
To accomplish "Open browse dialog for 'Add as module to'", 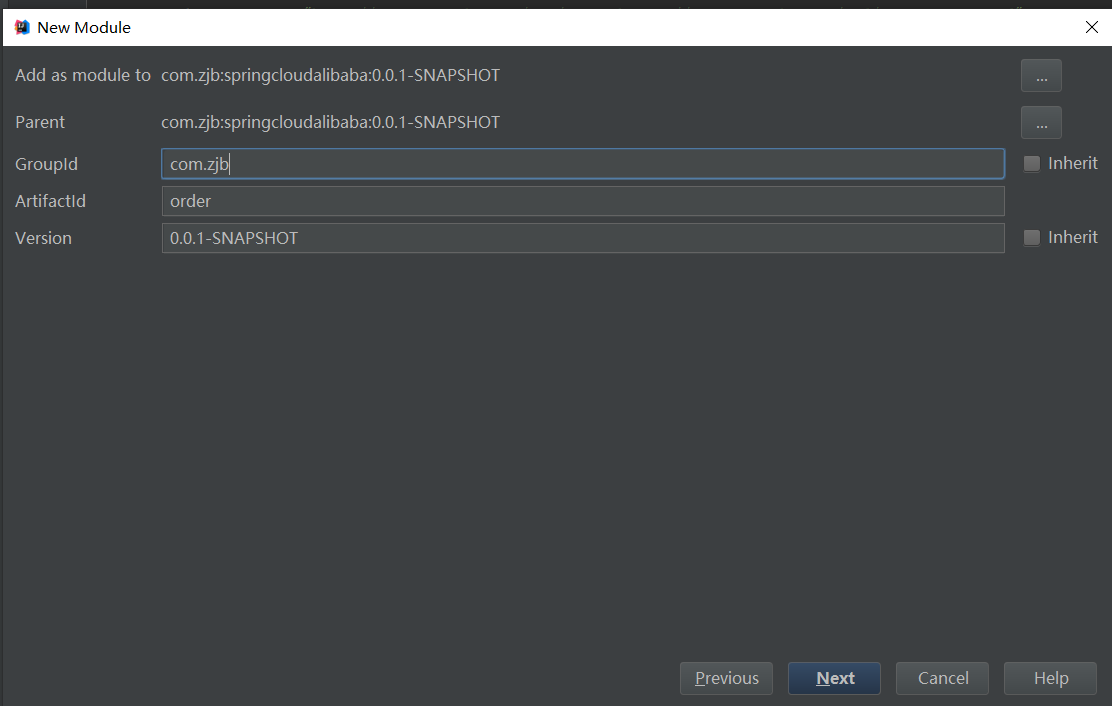I will coord(1041,75).
